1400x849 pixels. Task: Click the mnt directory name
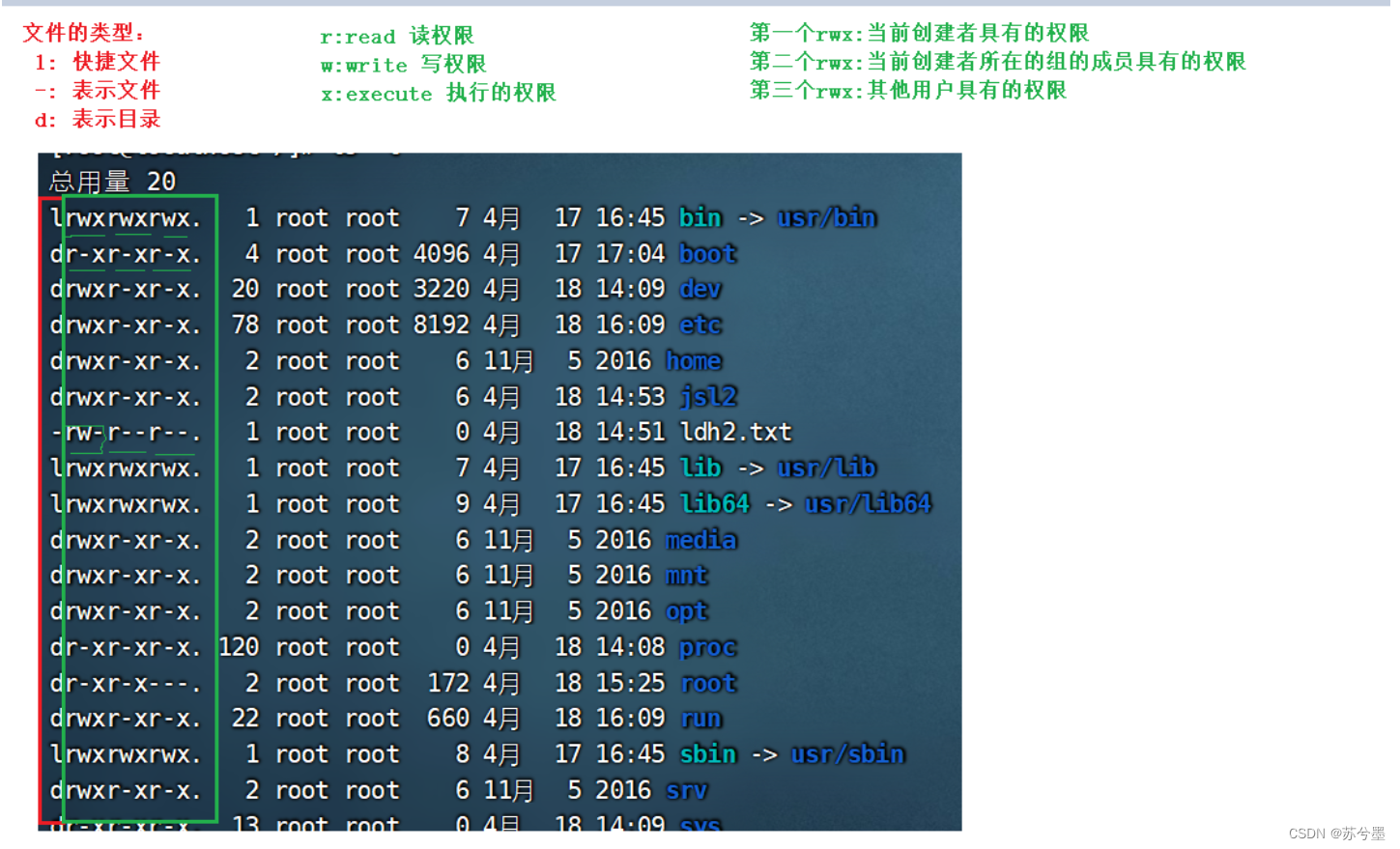pyautogui.click(x=686, y=575)
